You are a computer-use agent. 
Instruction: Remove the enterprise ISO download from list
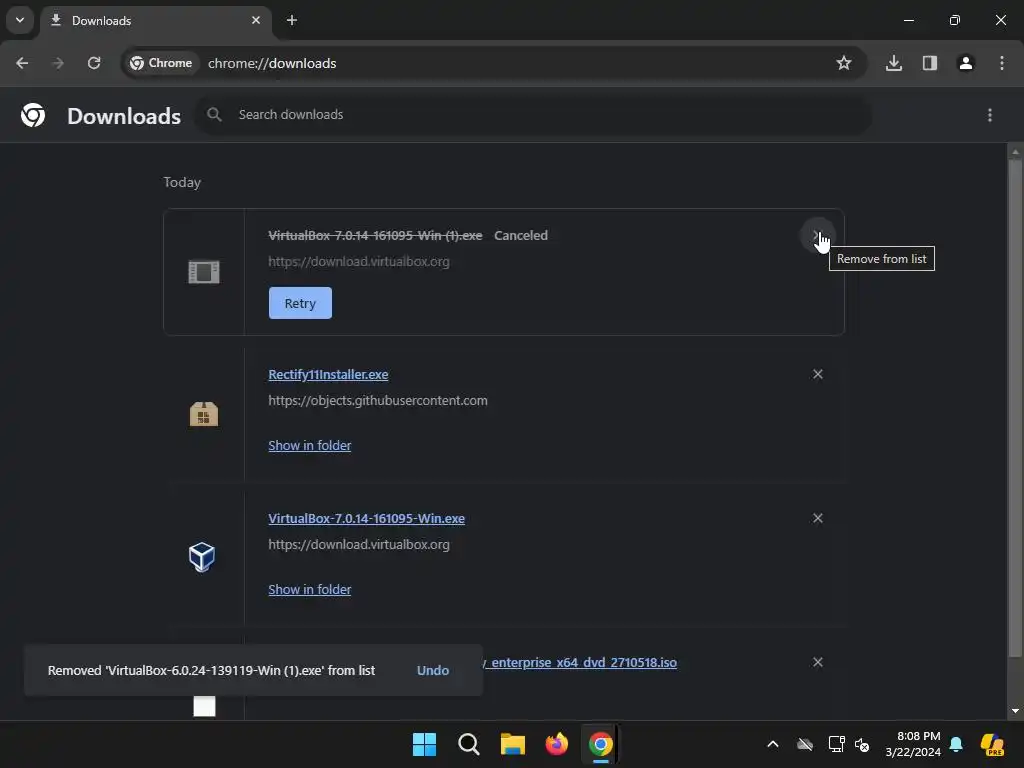(818, 662)
